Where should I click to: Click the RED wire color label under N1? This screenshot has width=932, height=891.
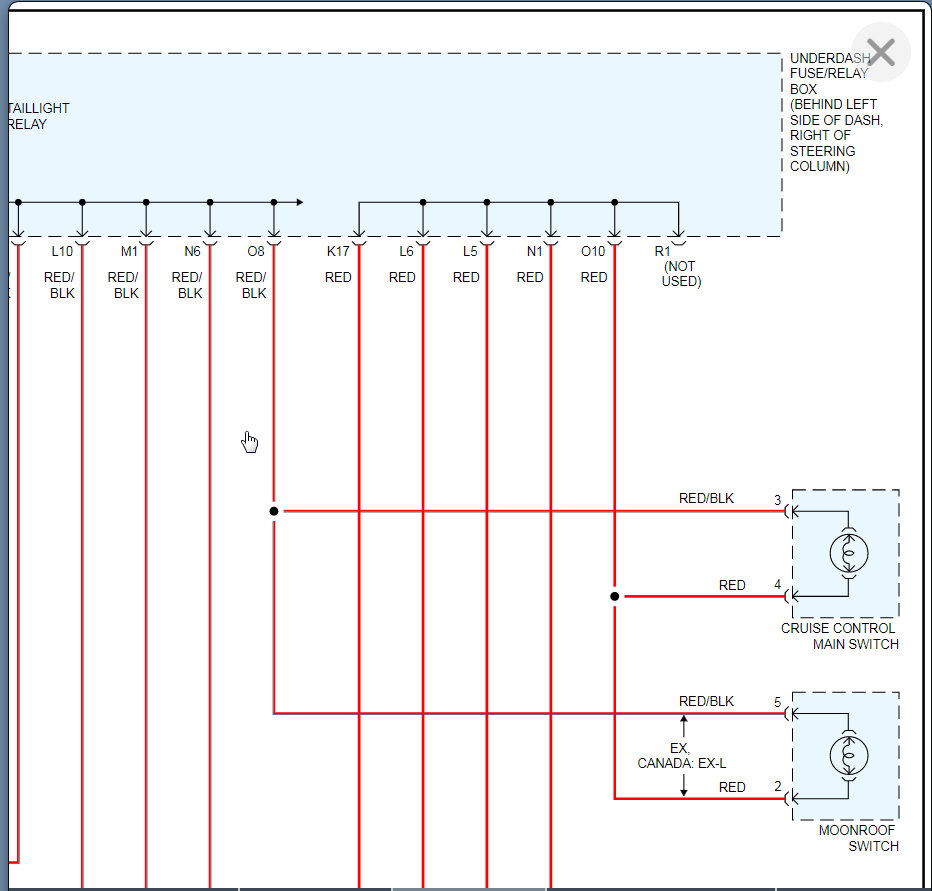[x=530, y=277]
